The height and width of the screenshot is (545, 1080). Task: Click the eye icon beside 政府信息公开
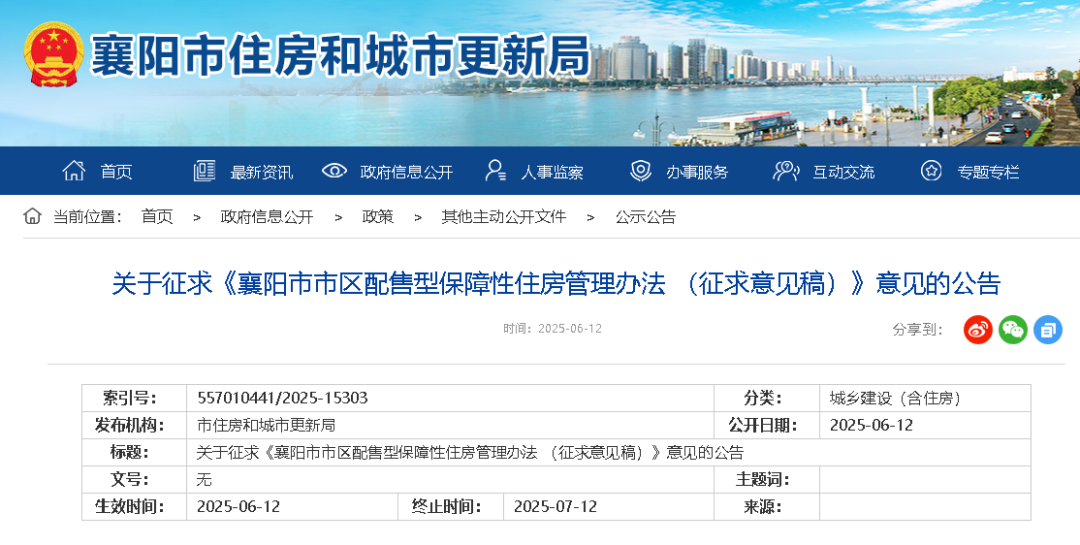tap(334, 170)
